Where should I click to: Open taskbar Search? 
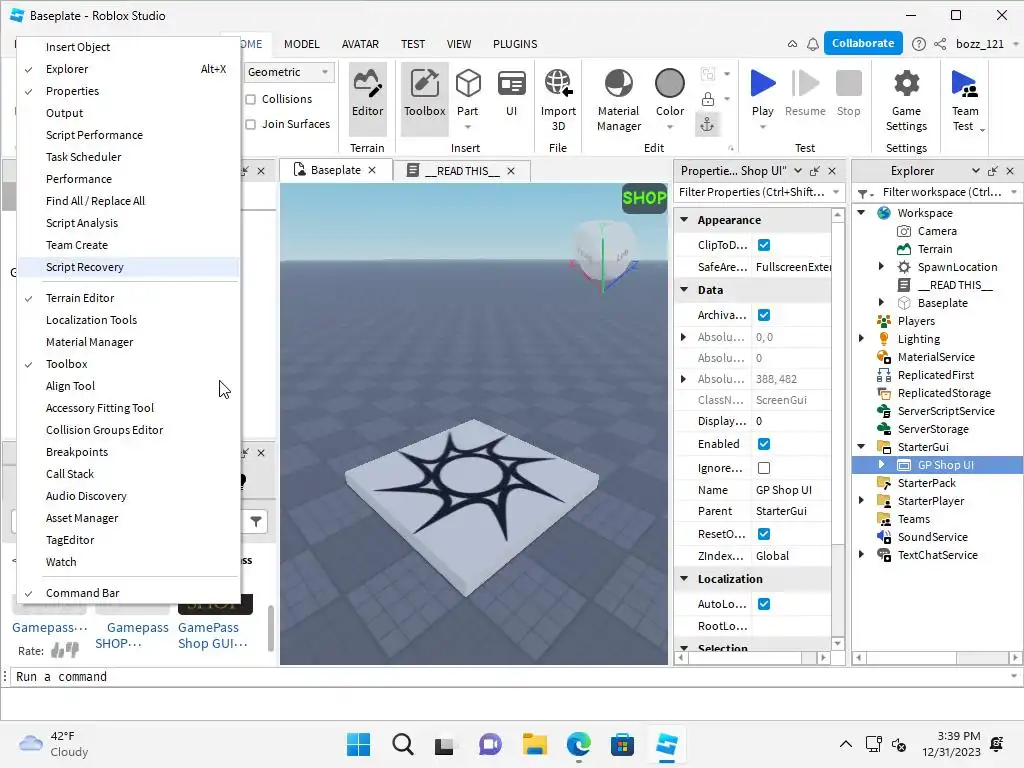tap(402, 744)
